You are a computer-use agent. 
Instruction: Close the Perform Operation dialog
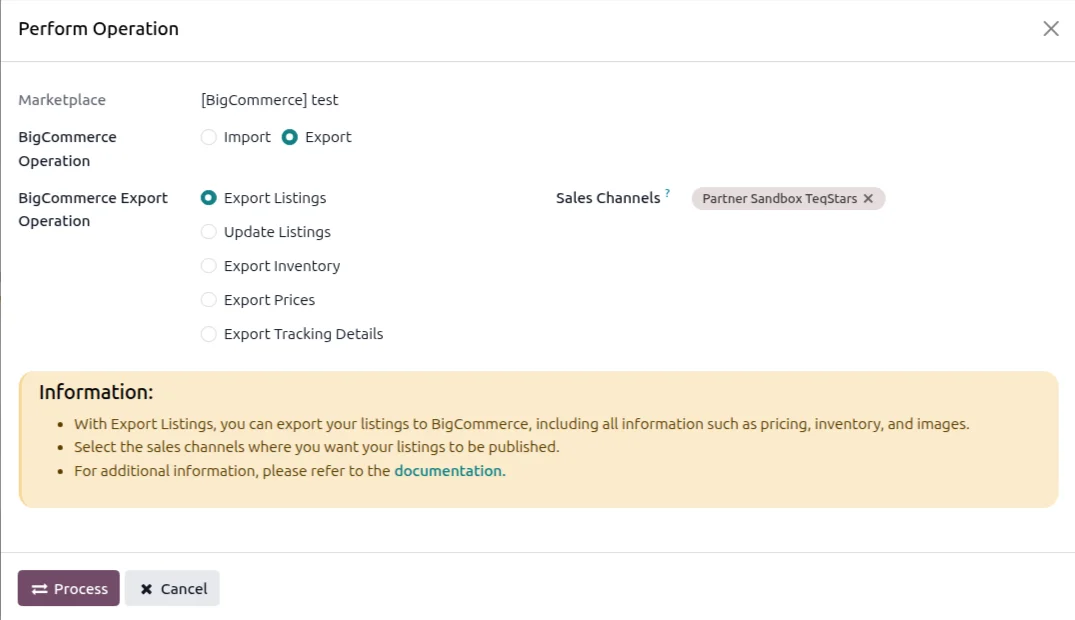point(1050,29)
